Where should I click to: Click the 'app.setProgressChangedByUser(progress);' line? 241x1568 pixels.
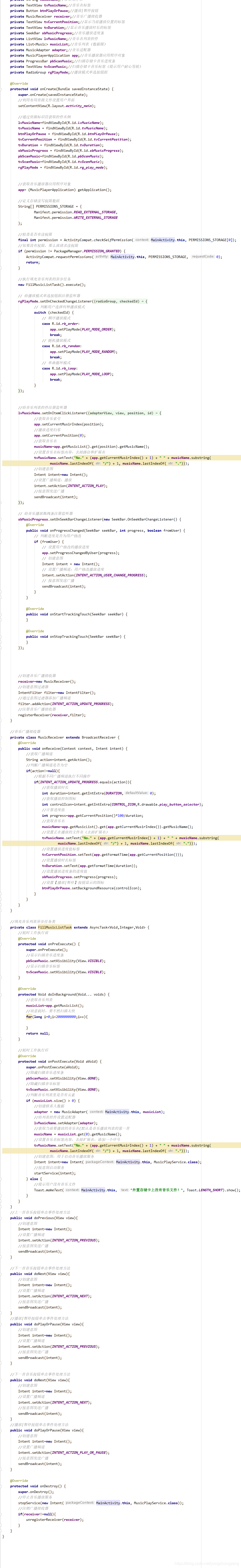click(x=81, y=553)
